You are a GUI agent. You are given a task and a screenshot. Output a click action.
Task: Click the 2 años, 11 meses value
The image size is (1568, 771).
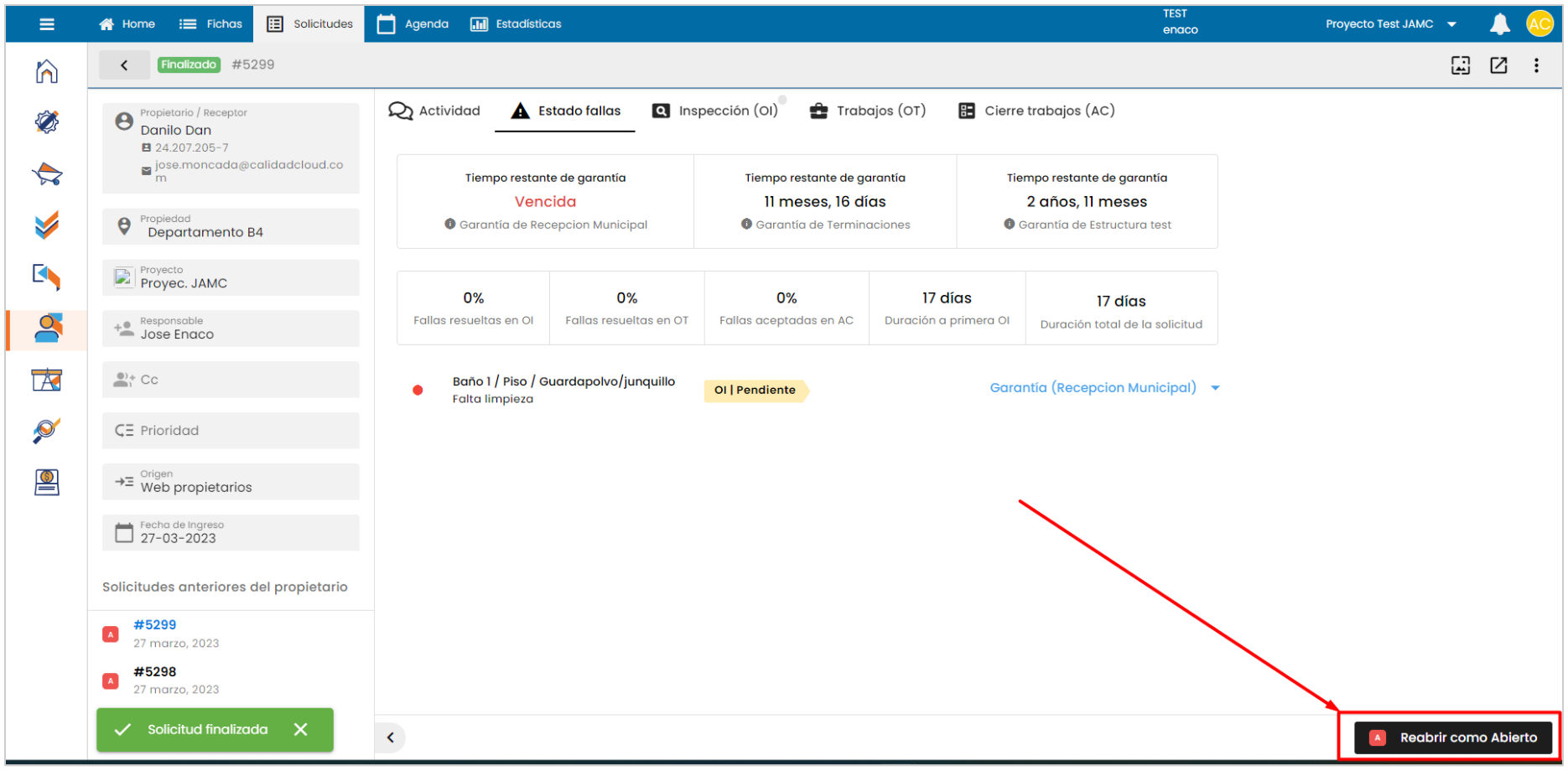(x=1087, y=202)
